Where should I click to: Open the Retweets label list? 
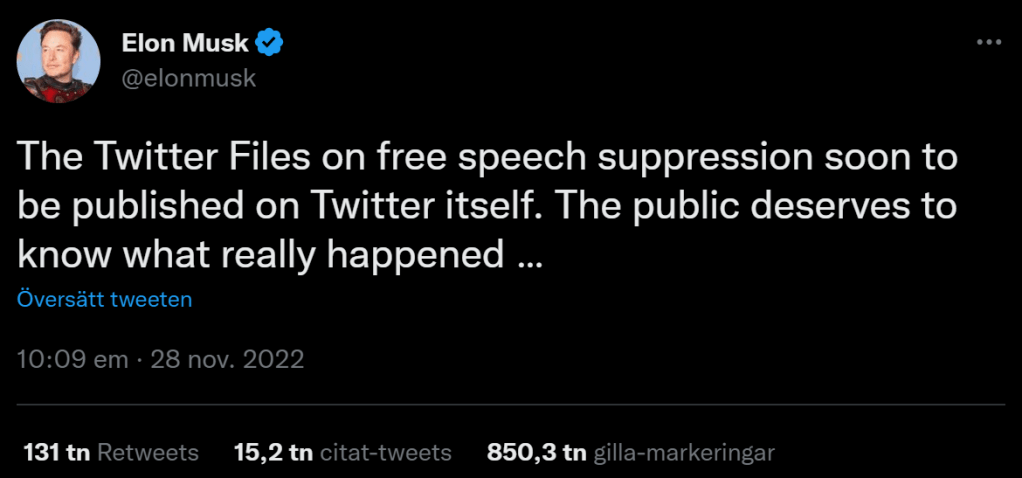[x=149, y=452]
